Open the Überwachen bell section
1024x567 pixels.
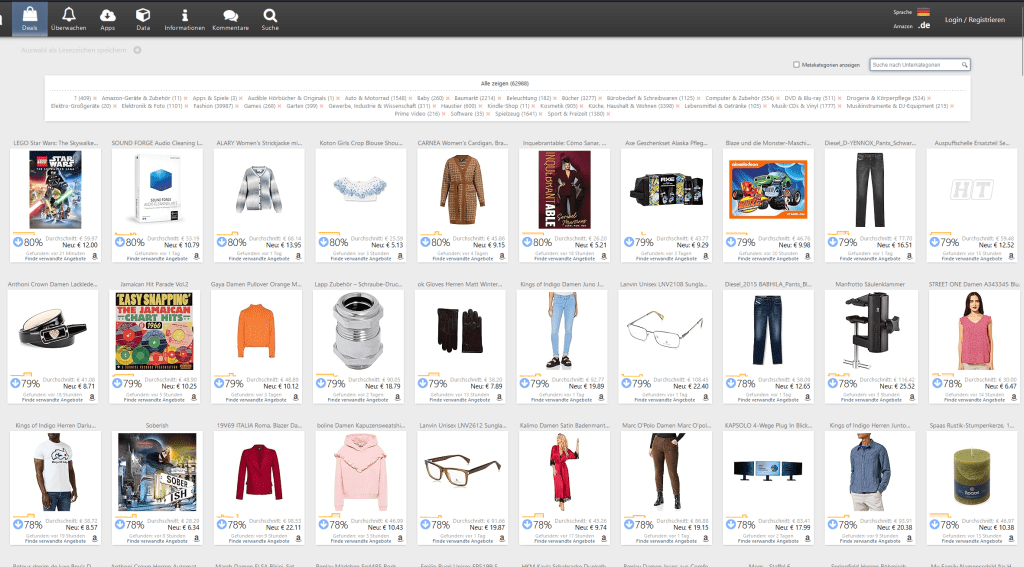[69, 18]
